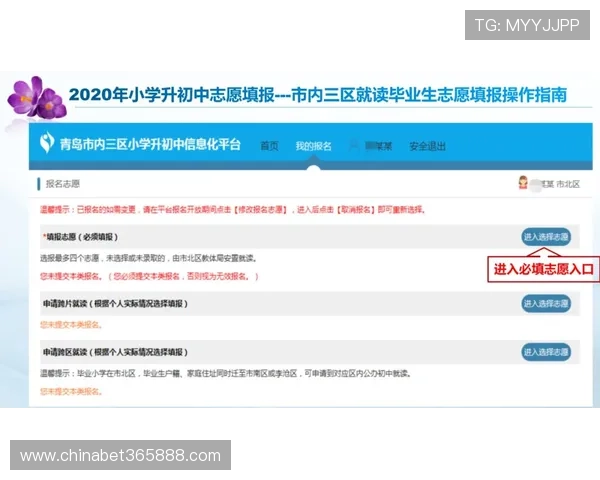The width and height of the screenshot is (600, 480).
Task: Click 温馨提示 text about 毕业小学在市北区
Action: pyautogui.click(x=226, y=373)
